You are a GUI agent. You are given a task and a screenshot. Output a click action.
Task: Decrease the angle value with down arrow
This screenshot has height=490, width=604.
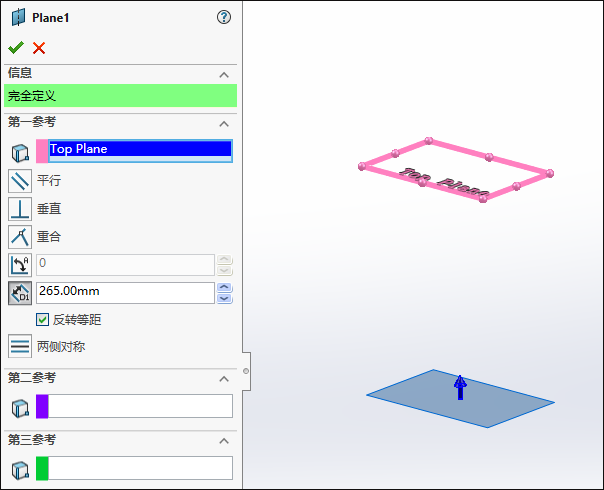coord(225,270)
